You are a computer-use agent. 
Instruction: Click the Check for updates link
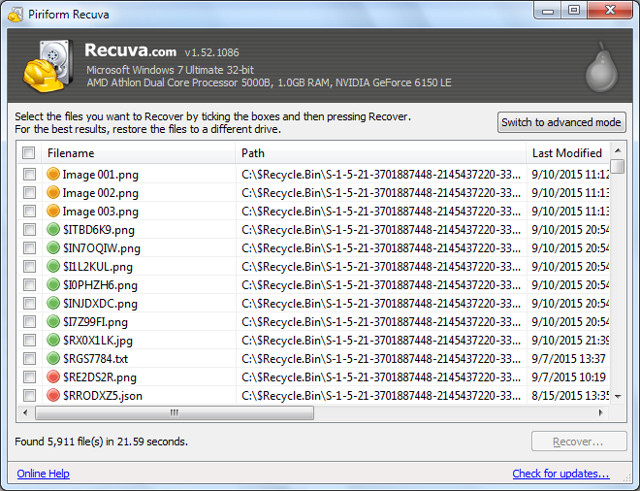point(560,474)
